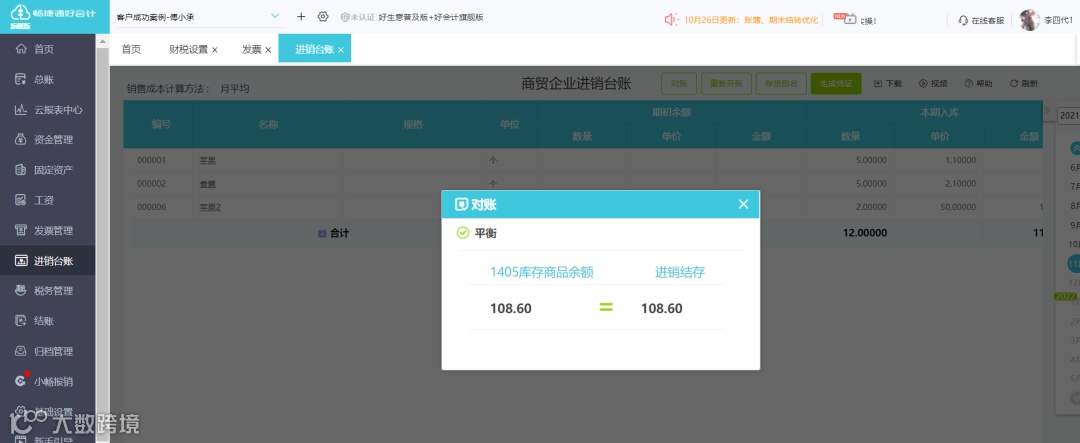Select item code 000006 cell
1080x443 pixels.
(x=152, y=207)
